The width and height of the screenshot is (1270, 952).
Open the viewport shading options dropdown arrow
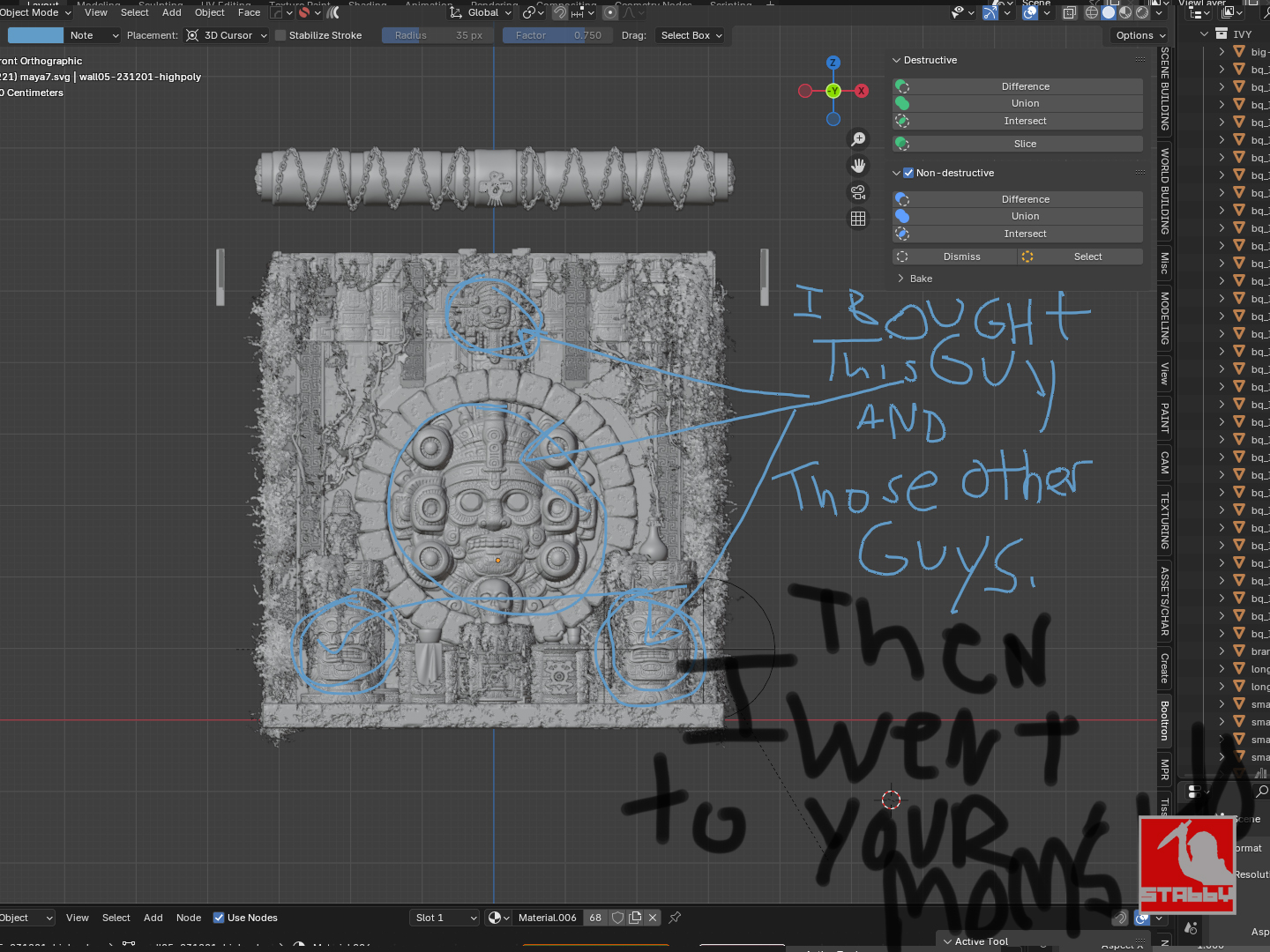click(1159, 12)
